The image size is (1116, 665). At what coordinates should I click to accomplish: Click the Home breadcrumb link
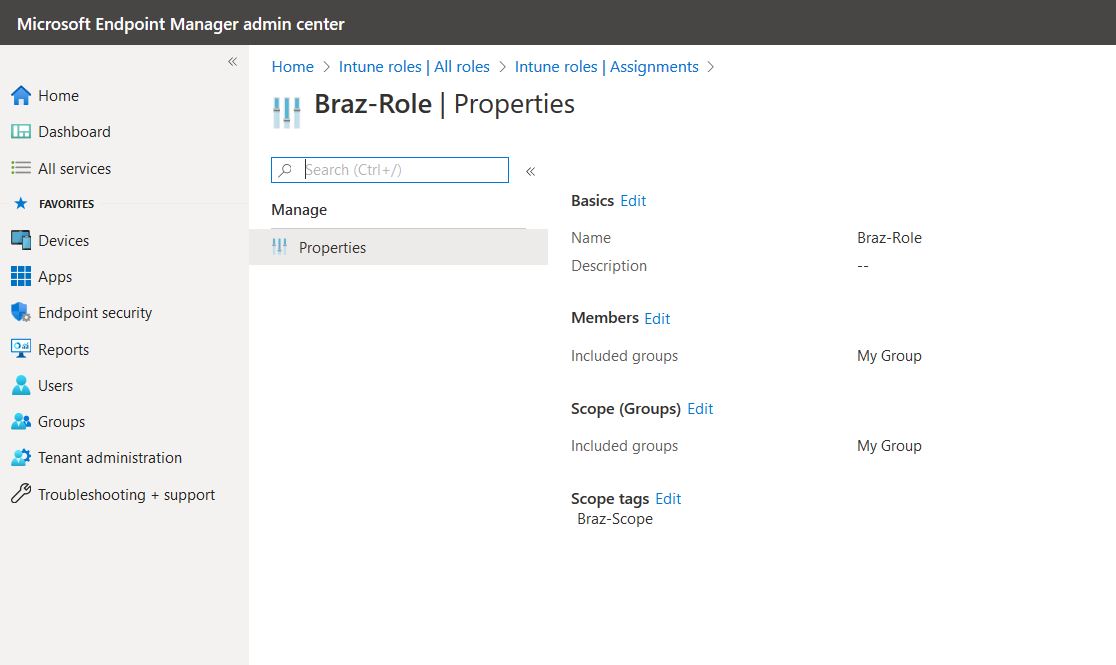(292, 66)
